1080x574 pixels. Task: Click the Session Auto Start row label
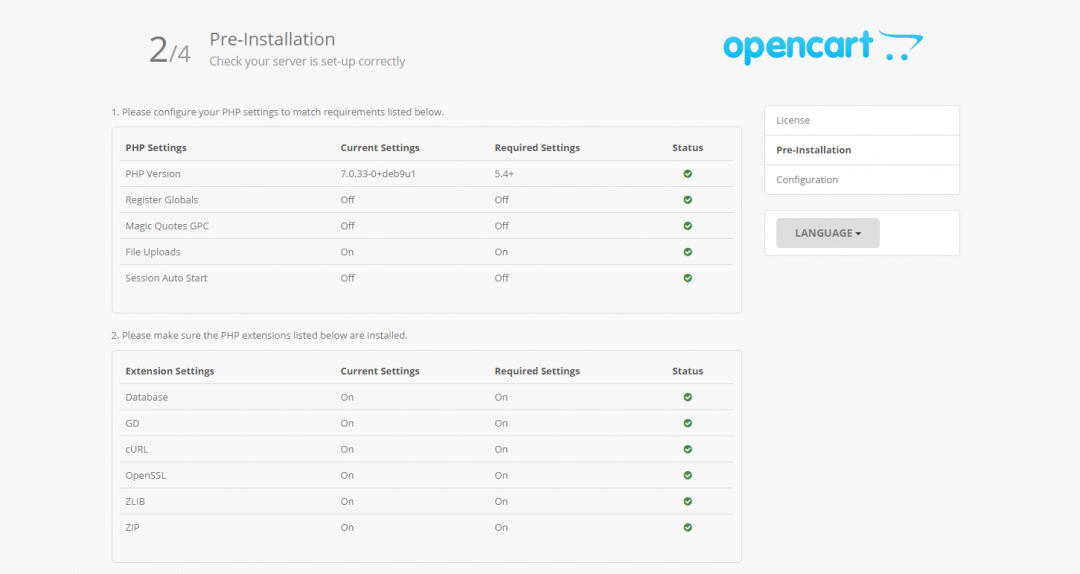(166, 278)
